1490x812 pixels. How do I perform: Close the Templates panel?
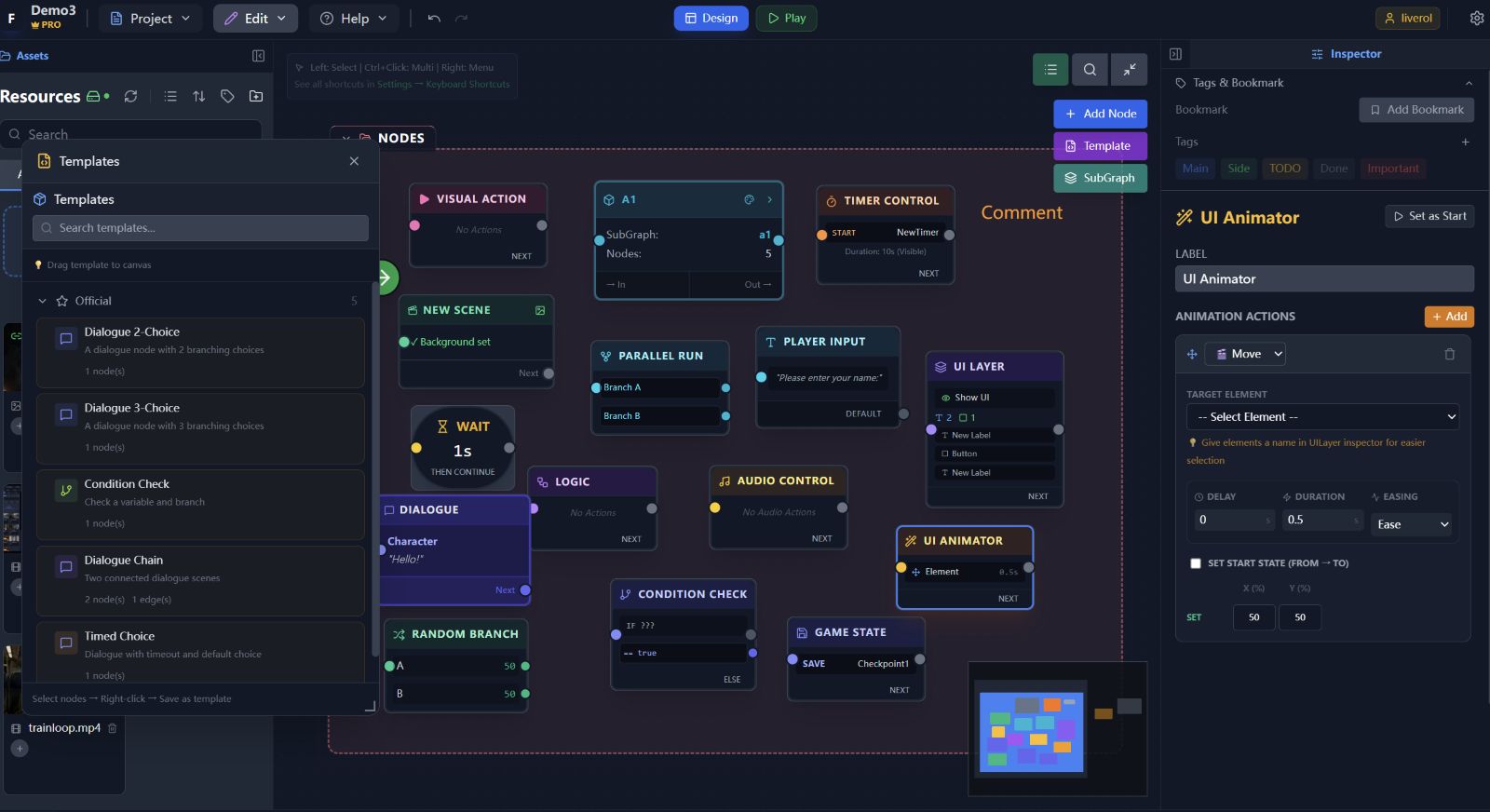point(354,161)
